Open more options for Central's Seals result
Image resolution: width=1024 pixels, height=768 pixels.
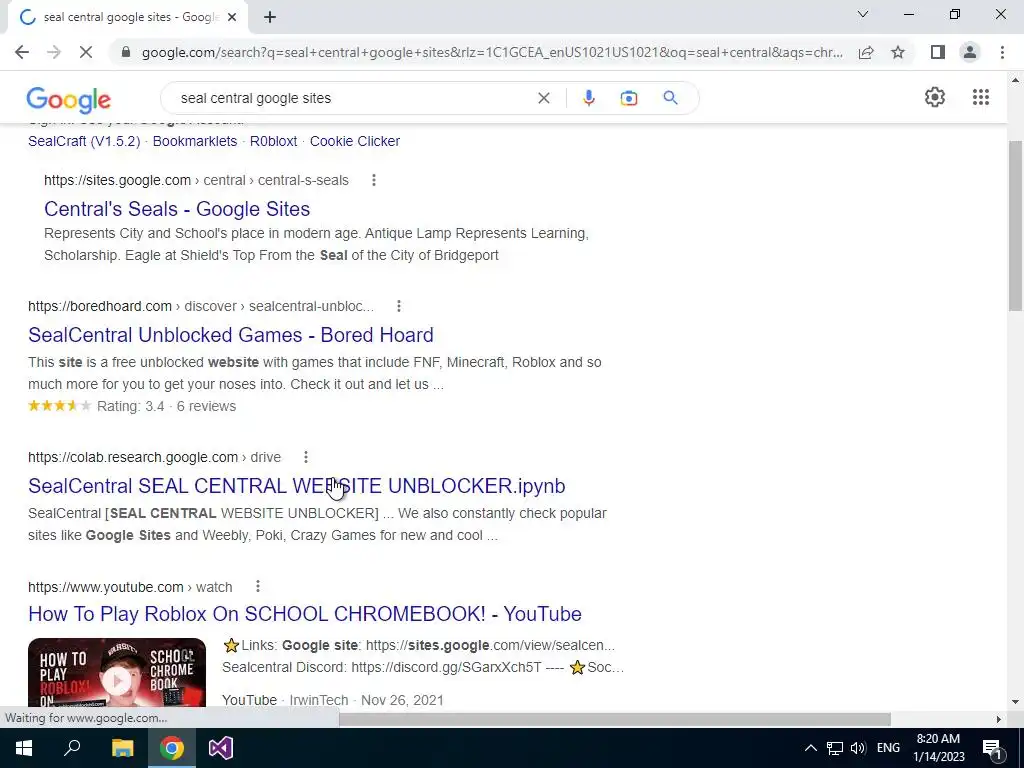pos(374,180)
